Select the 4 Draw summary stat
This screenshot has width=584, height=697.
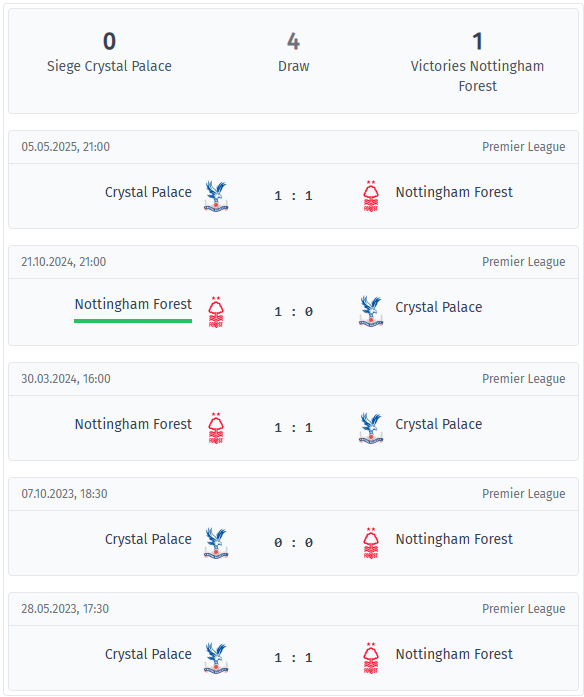point(293,52)
